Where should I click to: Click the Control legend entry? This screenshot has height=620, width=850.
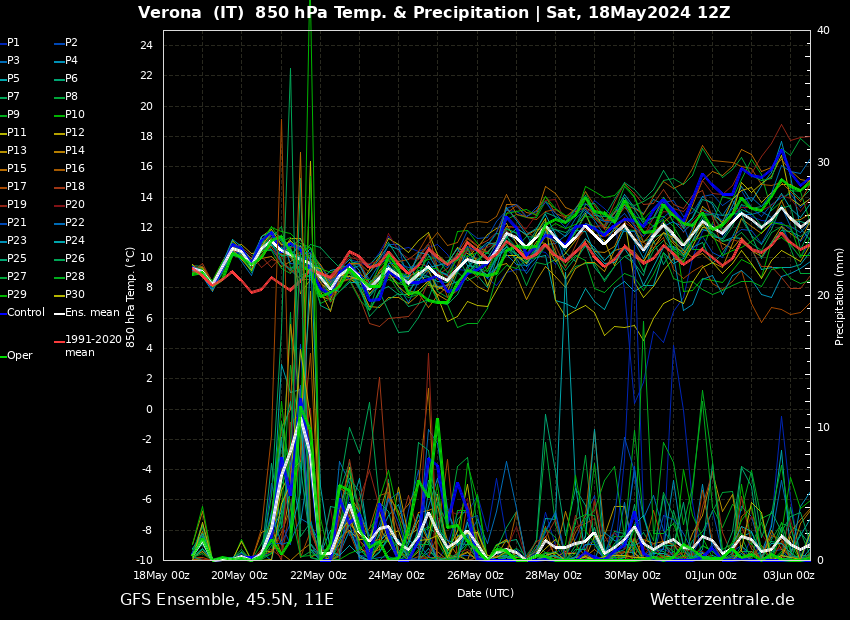pos(22,313)
